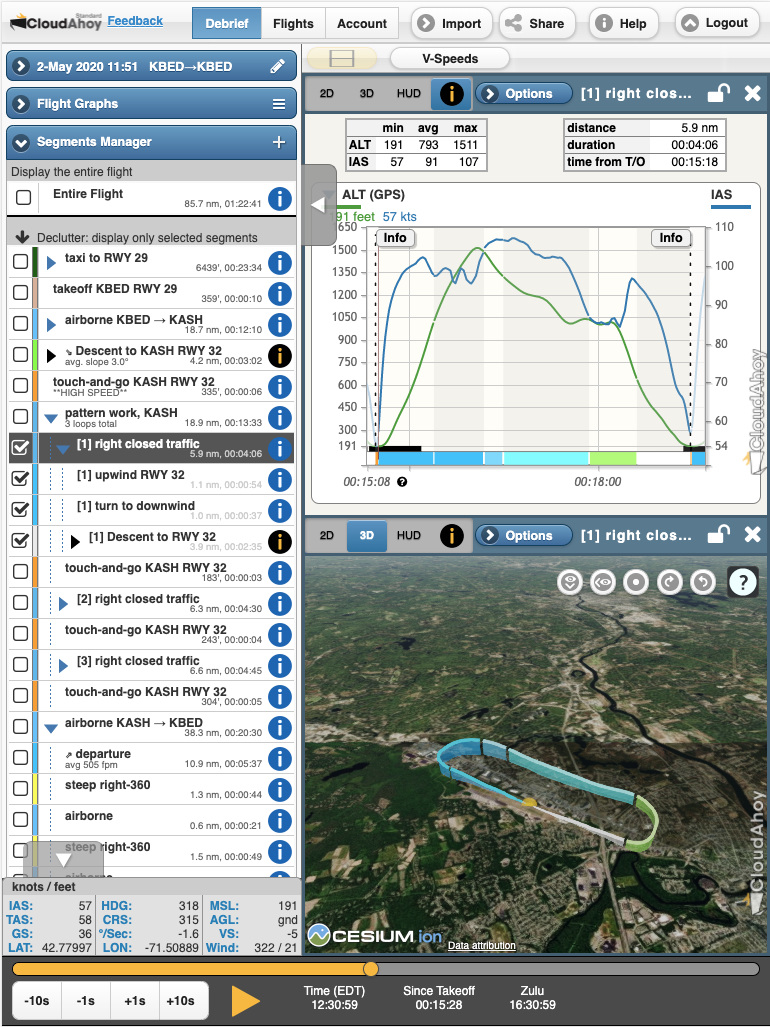Image resolution: width=770 pixels, height=1027 pixels.
Task: Click black info icon for Descent to KASH
Action: click(x=280, y=355)
